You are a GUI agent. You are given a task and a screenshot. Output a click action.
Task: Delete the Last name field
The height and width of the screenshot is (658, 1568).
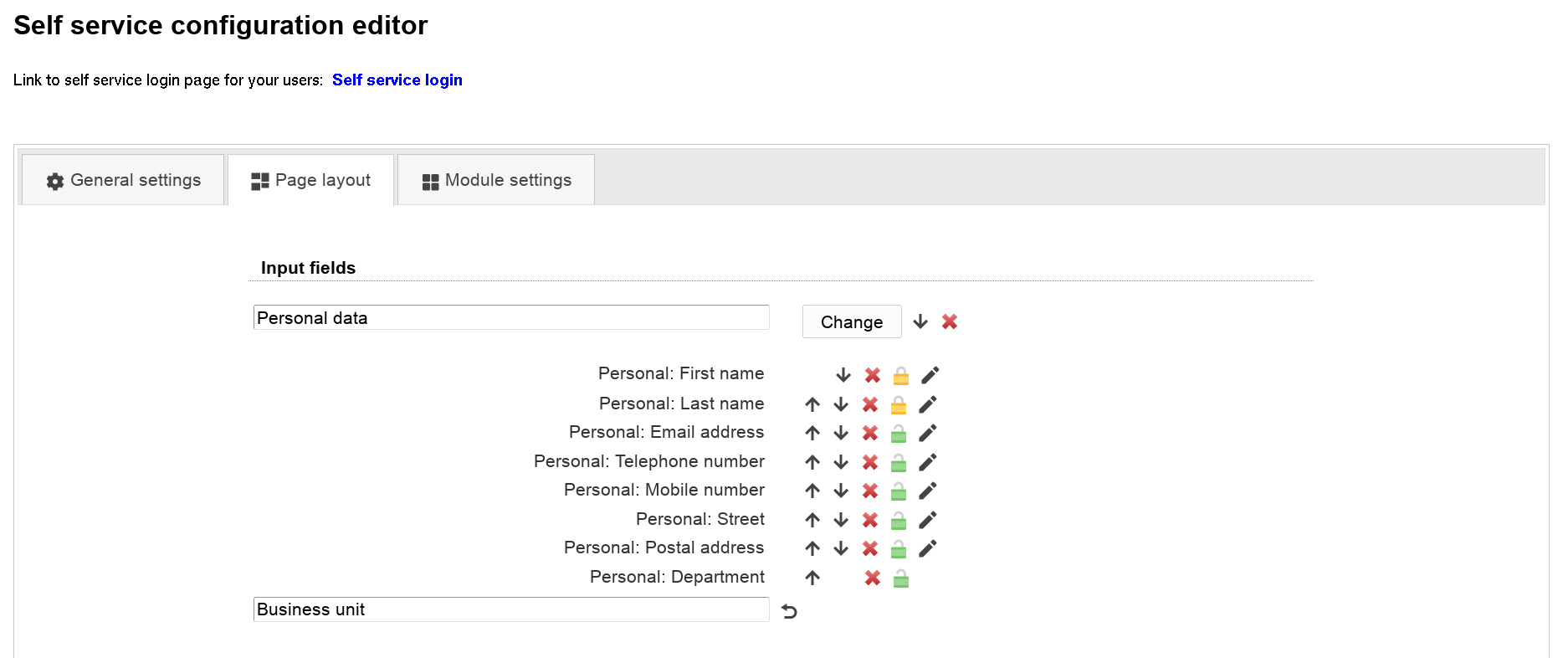[x=870, y=404]
